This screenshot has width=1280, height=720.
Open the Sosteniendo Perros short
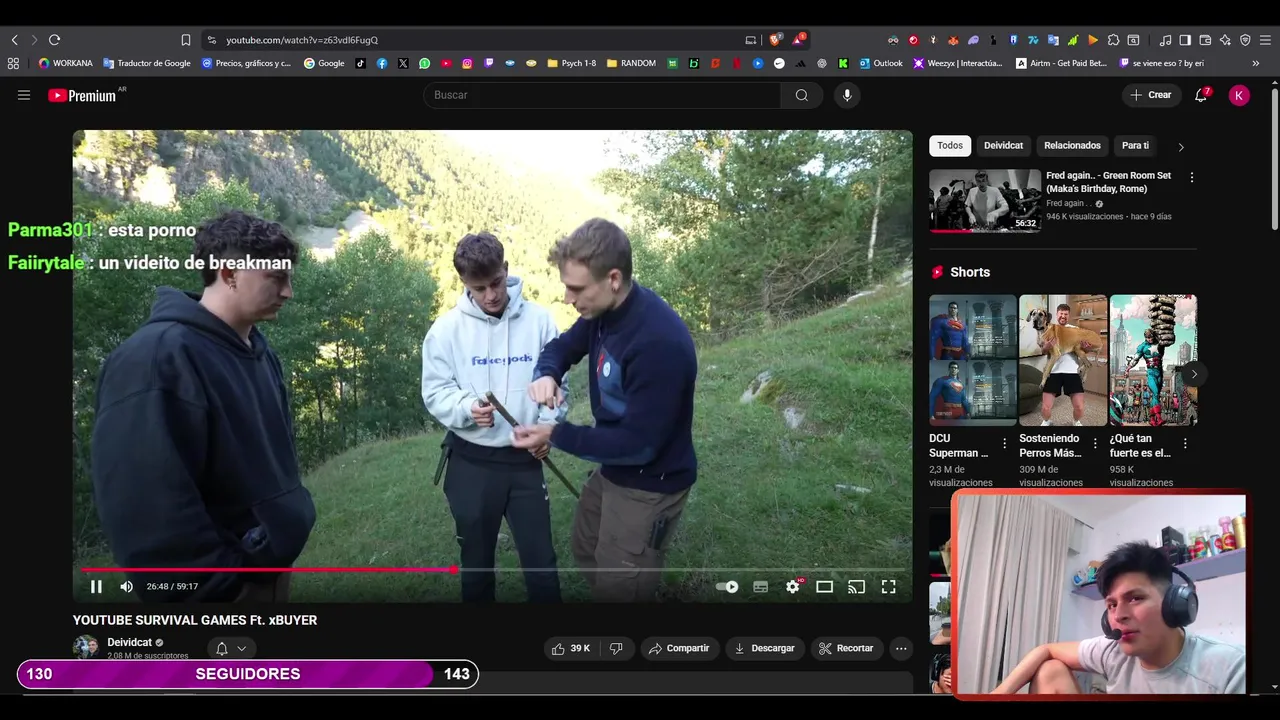click(x=1063, y=360)
